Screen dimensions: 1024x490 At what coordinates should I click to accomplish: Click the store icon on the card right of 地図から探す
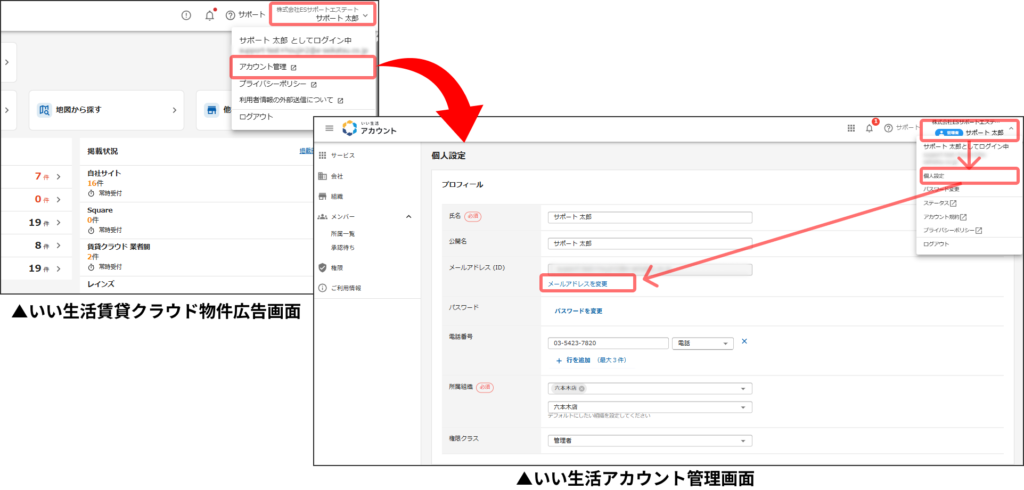[x=211, y=110]
